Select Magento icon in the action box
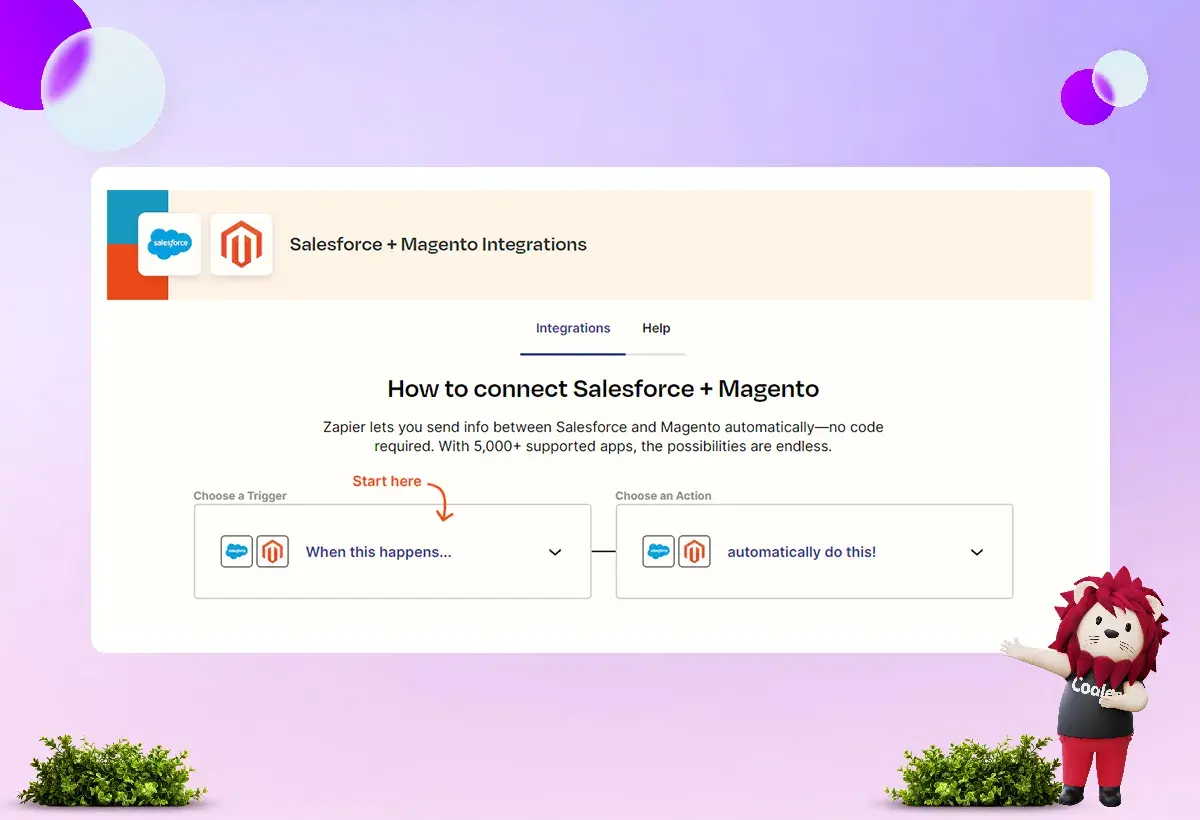The image size is (1200, 820). point(694,552)
